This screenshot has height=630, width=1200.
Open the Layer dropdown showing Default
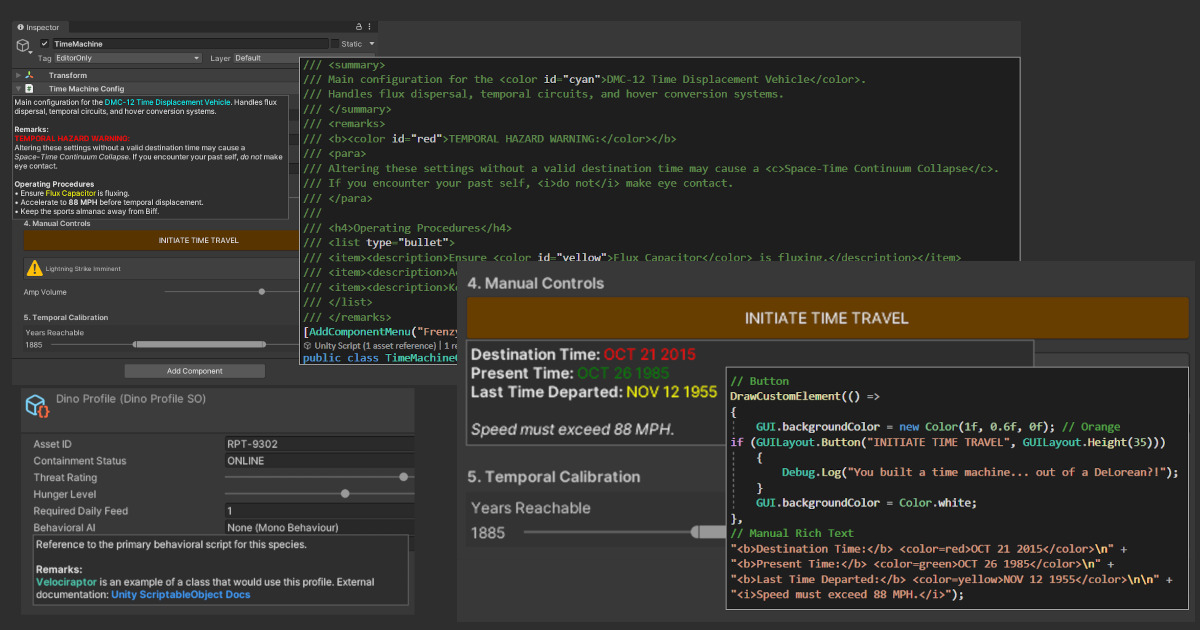tap(265, 58)
